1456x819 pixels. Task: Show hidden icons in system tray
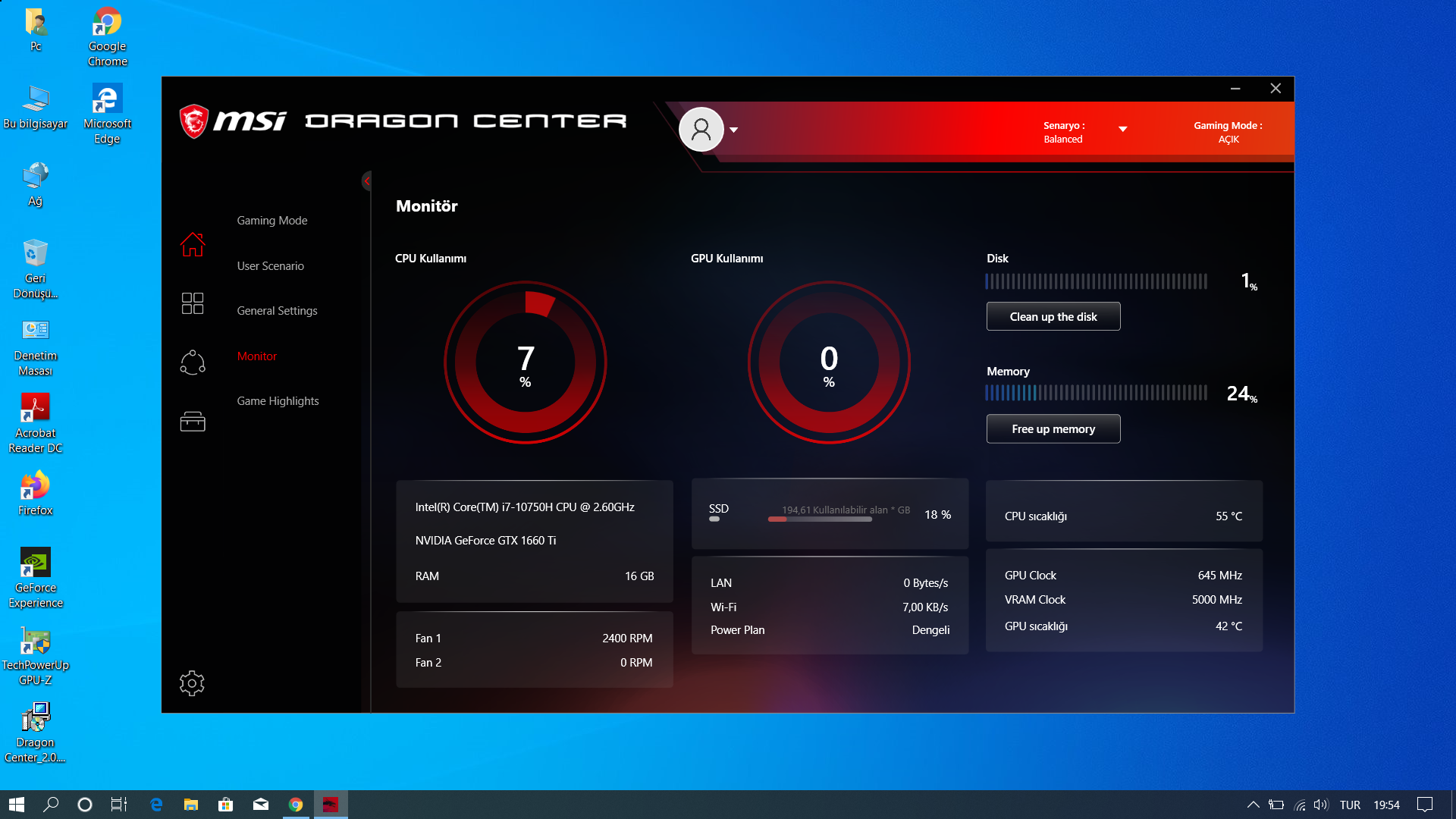coord(1253,805)
